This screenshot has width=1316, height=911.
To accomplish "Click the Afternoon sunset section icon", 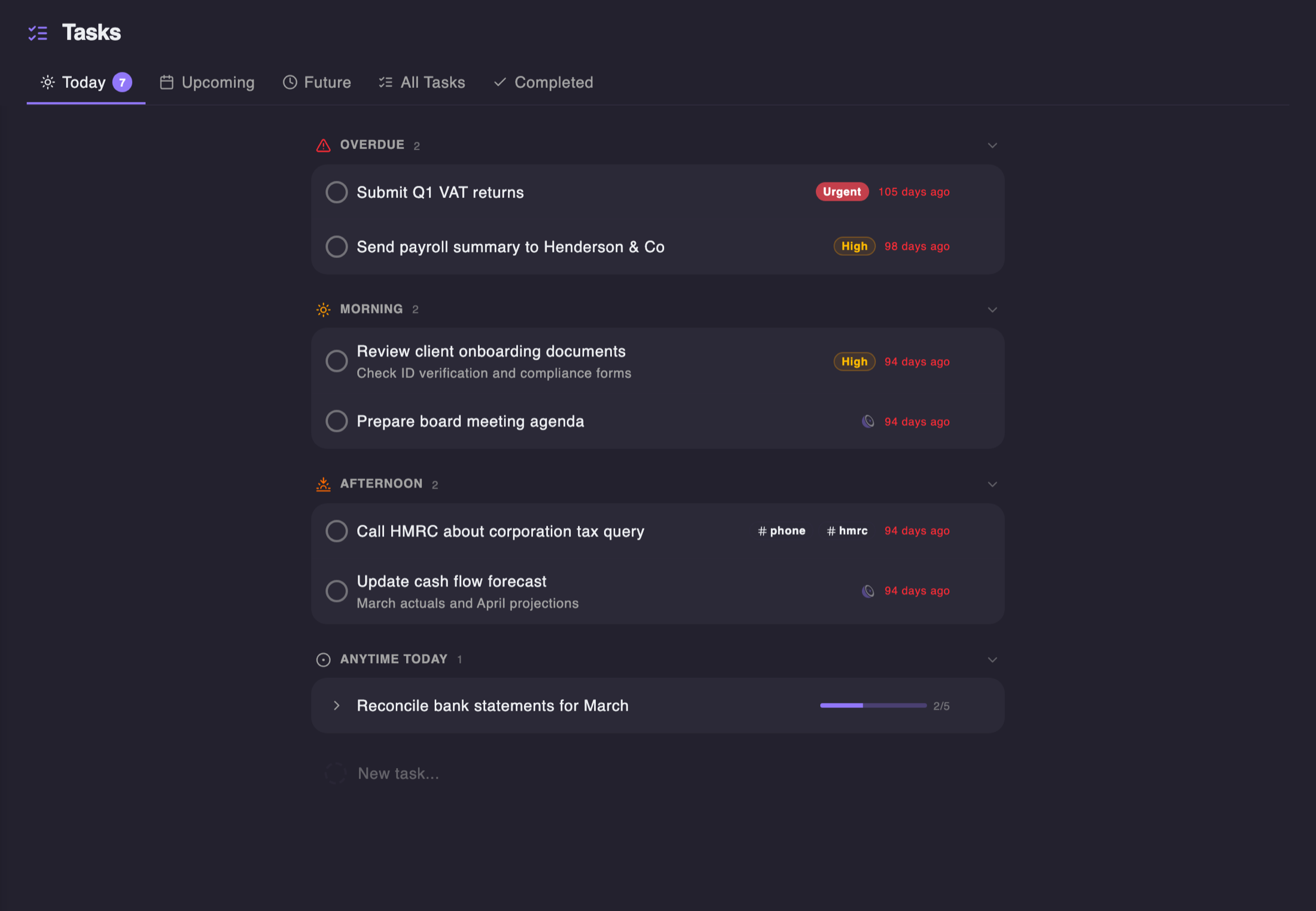I will click(323, 484).
